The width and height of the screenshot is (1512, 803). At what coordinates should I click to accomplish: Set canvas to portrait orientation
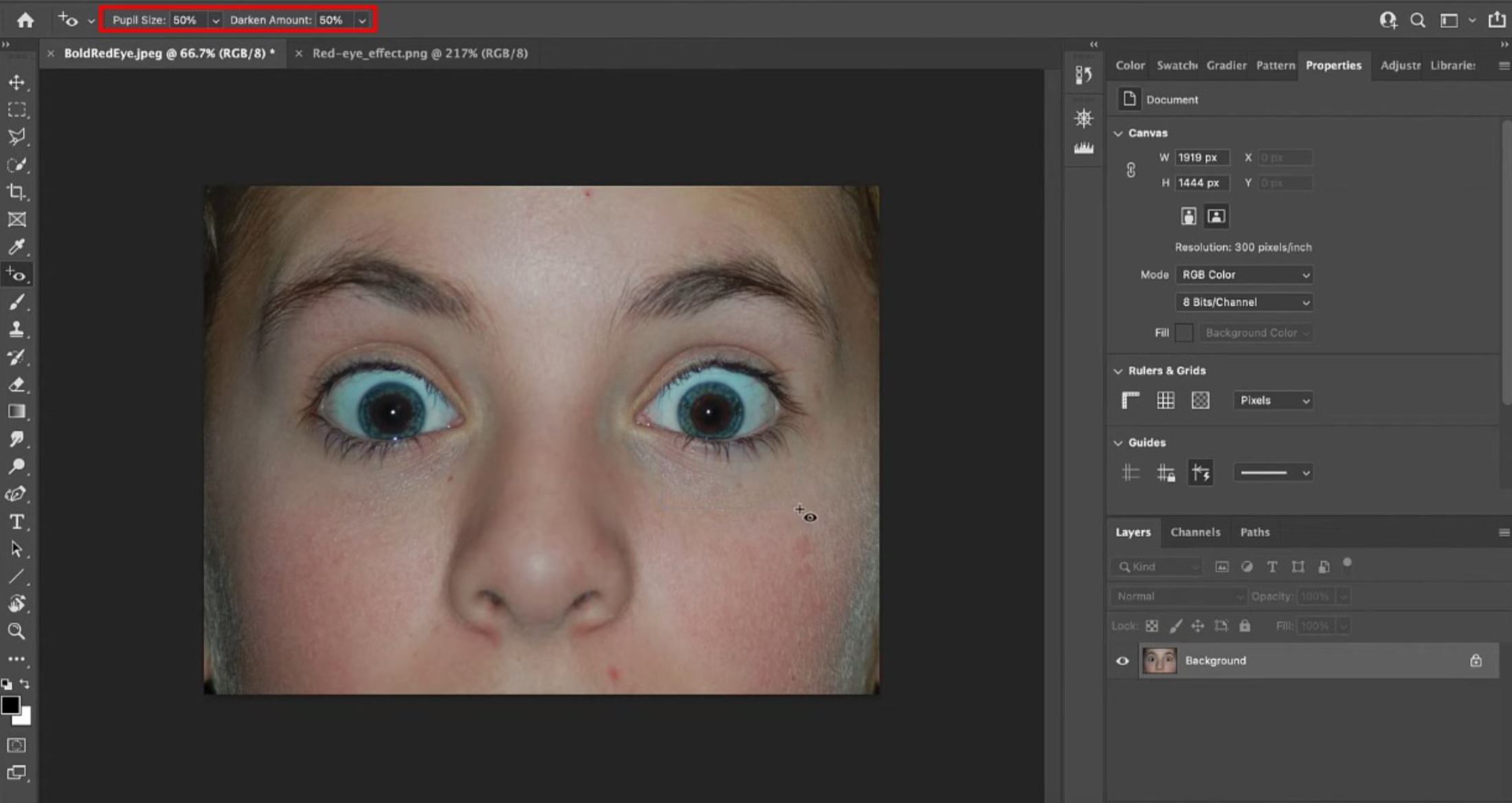pos(1188,217)
